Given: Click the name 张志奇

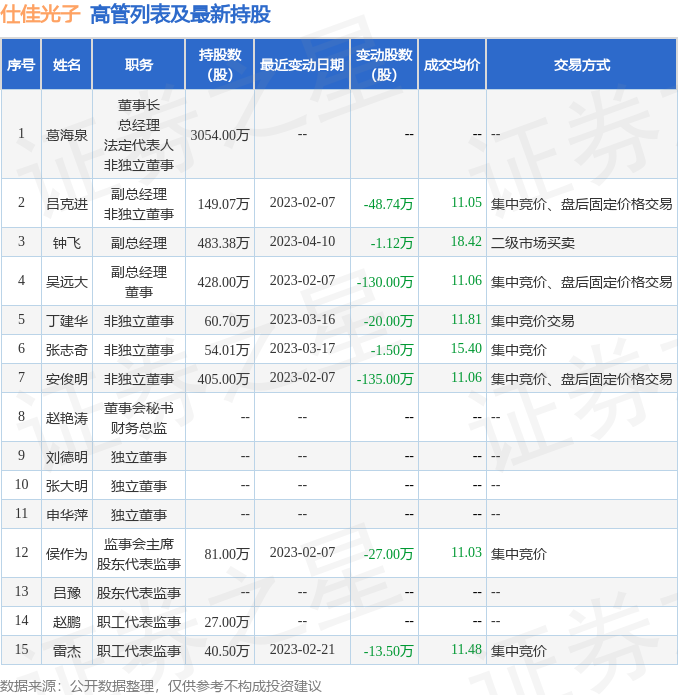Looking at the screenshot, I should (66, 350).
